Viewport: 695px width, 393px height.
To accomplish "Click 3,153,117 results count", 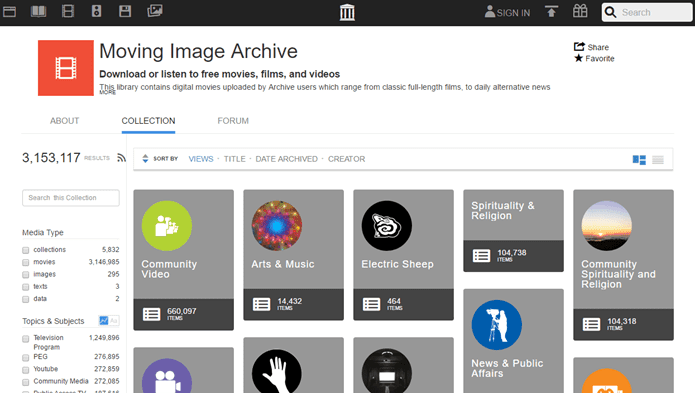I will (x=51, y=158).
